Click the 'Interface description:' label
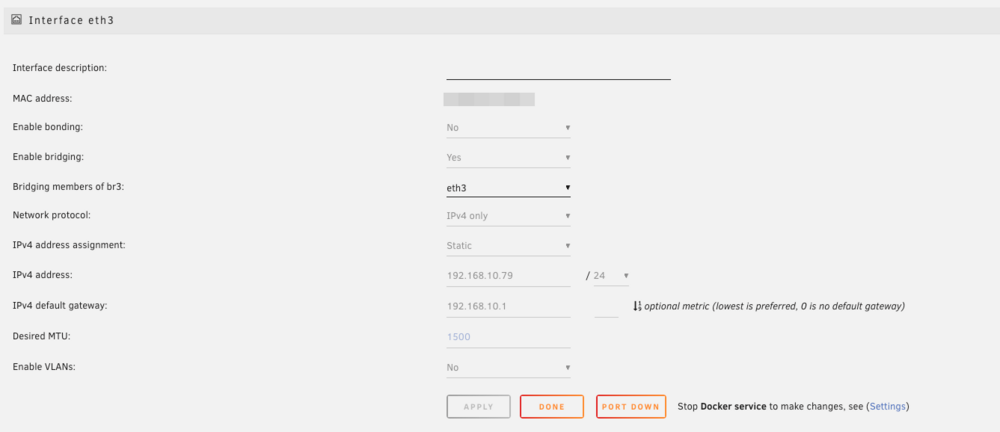1000x432 pixels. (x=60, y=67)
